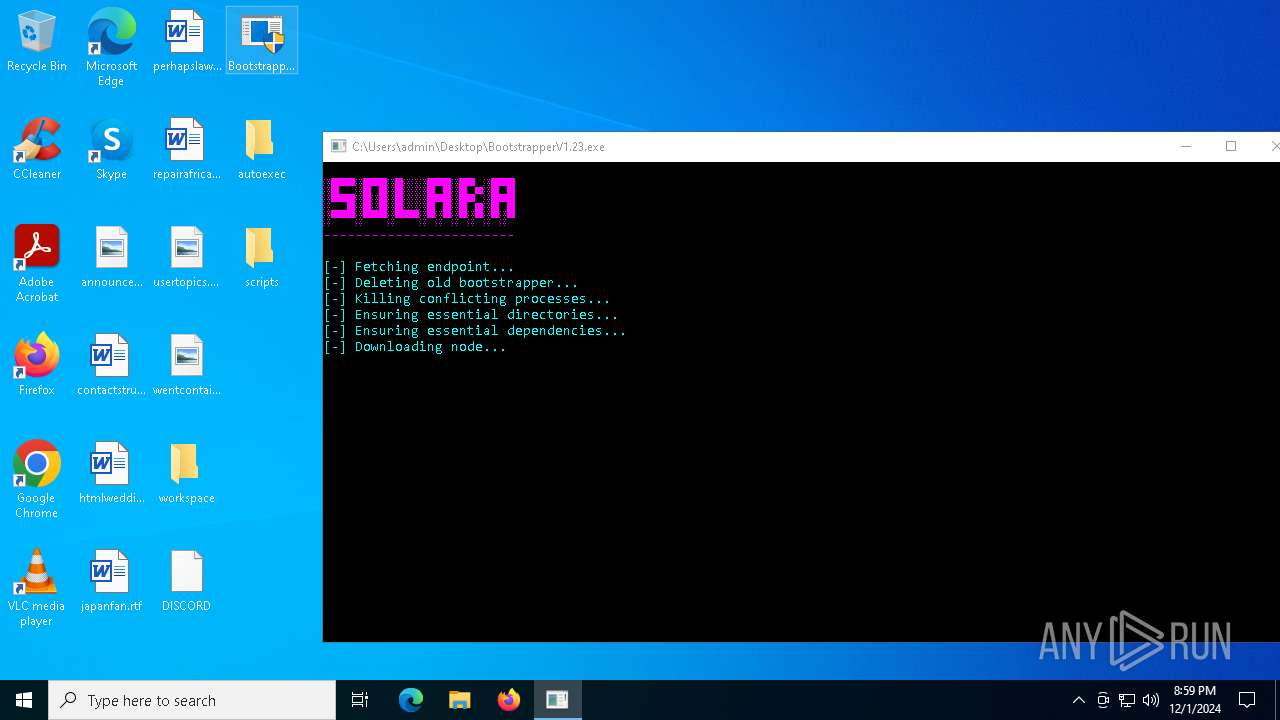Select the Bootstrapper desktop executable icon
Screen dimensions: 1280x720
tap(262, 42)
